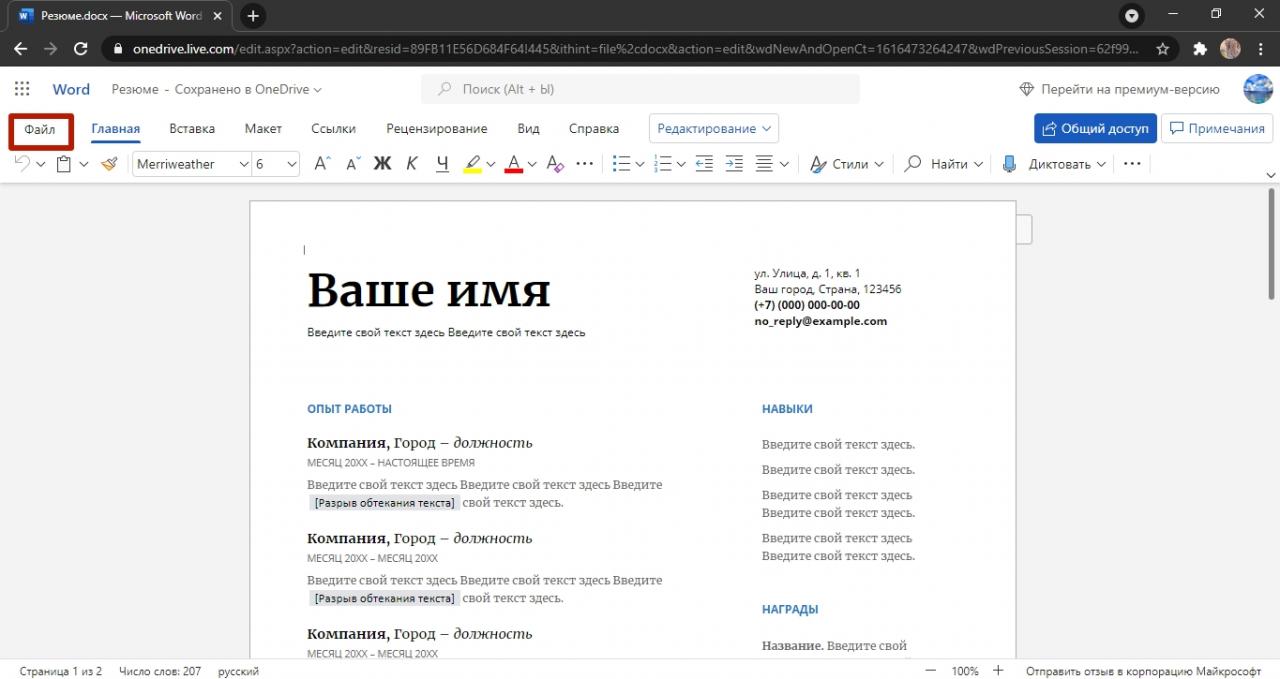This screenshot has width=1280, height=679.
Task: Open the app launcher grid icon
Action: [22, 89]
